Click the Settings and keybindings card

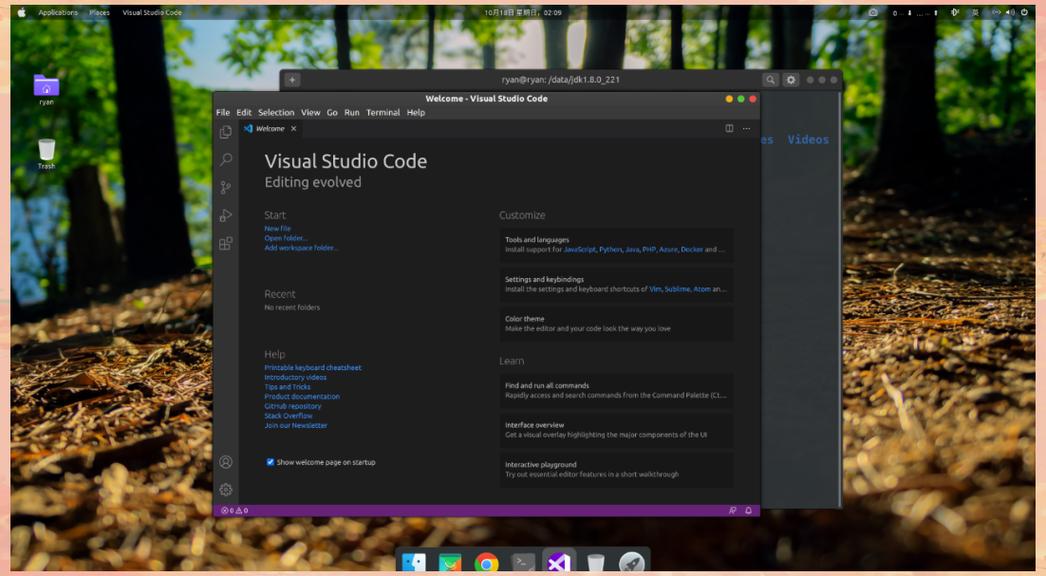(616, 284)
